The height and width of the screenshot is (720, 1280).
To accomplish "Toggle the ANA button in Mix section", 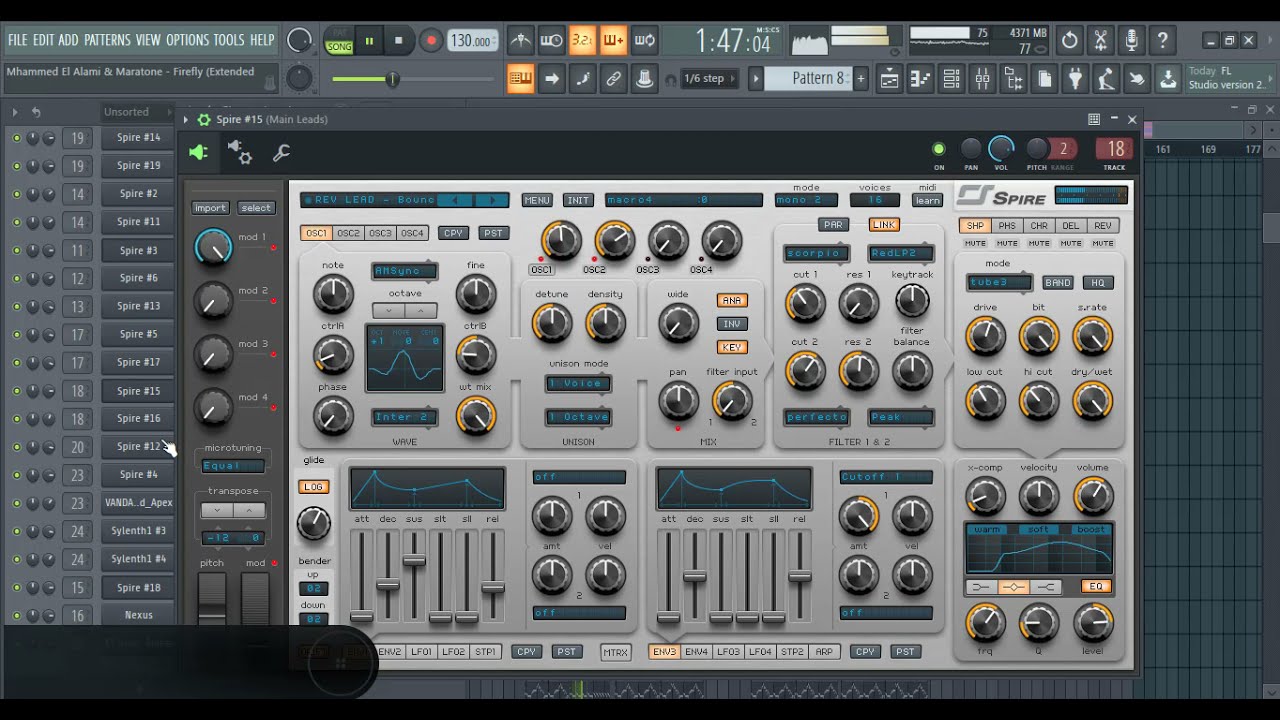I will point(732,300).
